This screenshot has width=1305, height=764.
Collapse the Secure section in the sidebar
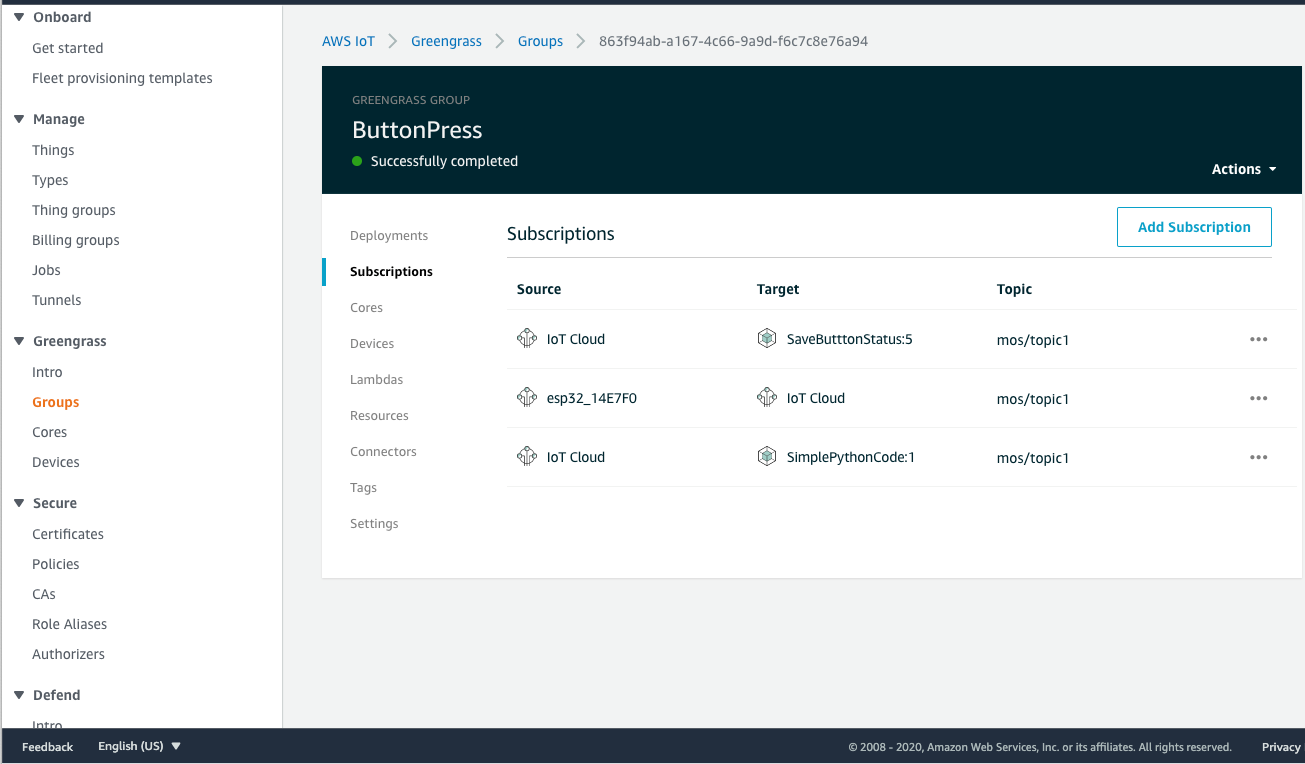17,503
